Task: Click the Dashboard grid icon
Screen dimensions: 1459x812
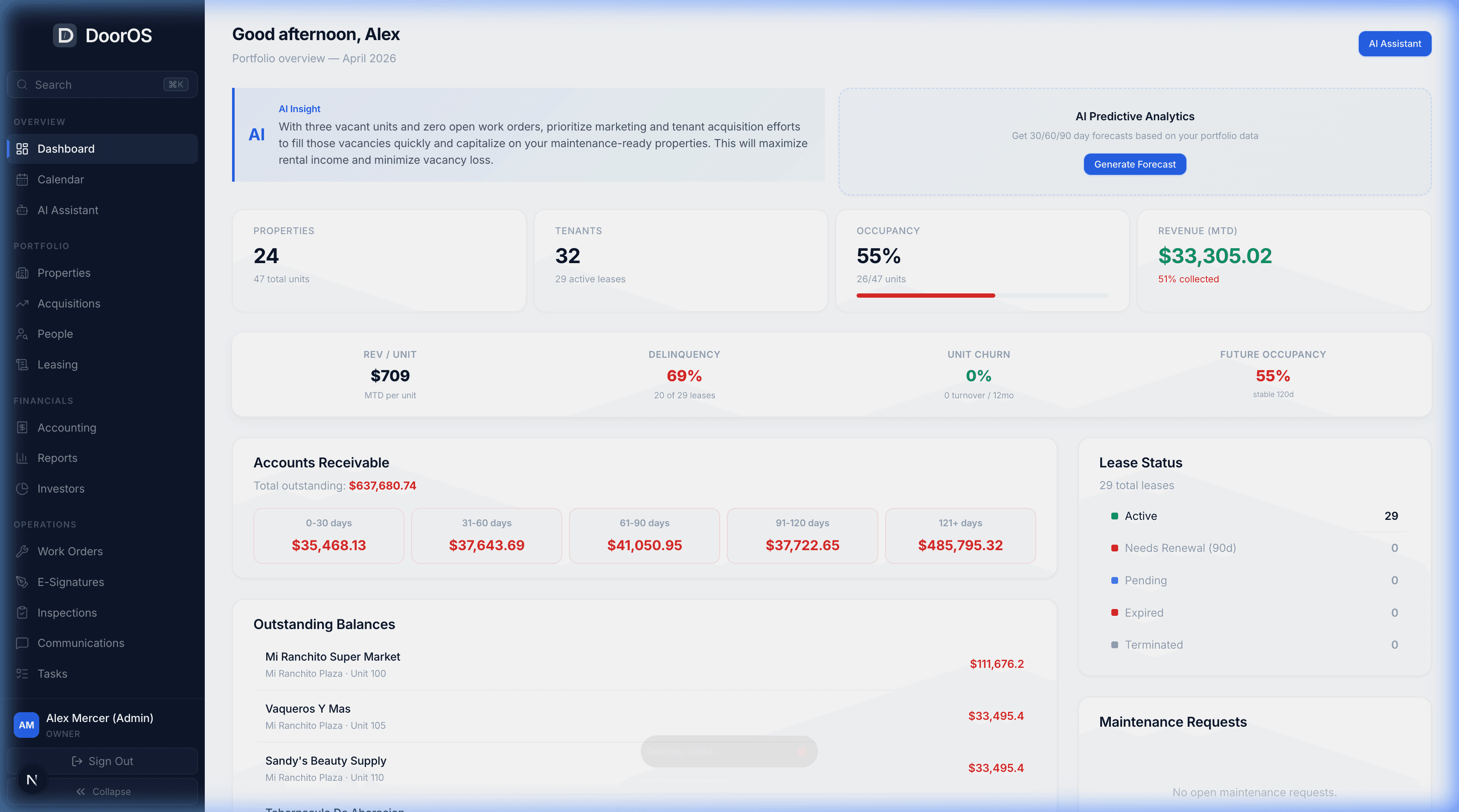Action: 22,149
